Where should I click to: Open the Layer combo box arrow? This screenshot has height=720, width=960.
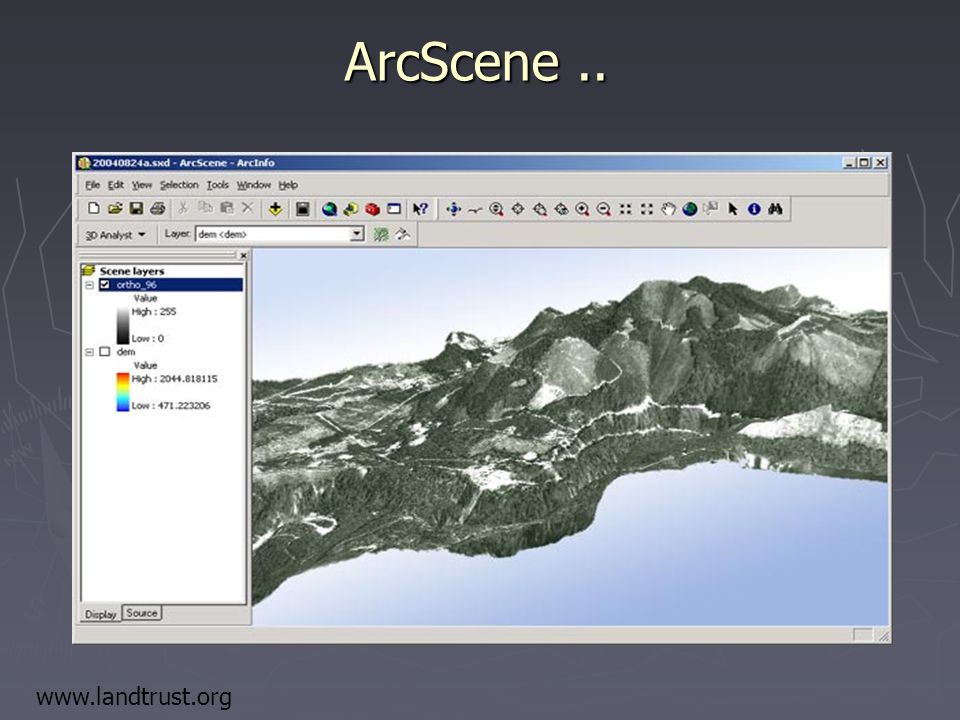point(357,234)
